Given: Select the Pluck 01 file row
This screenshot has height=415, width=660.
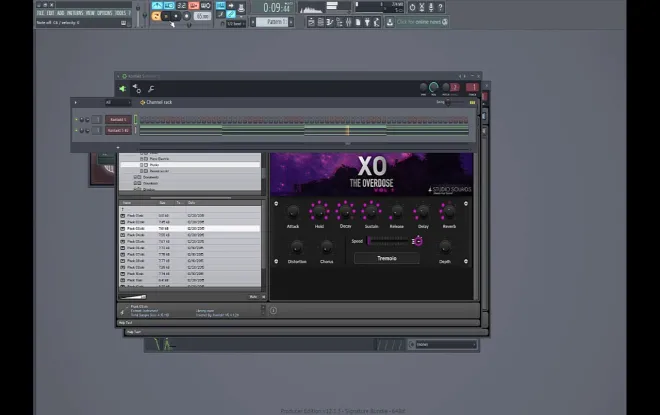Looking at the screenshot, I should click(191, 215).
